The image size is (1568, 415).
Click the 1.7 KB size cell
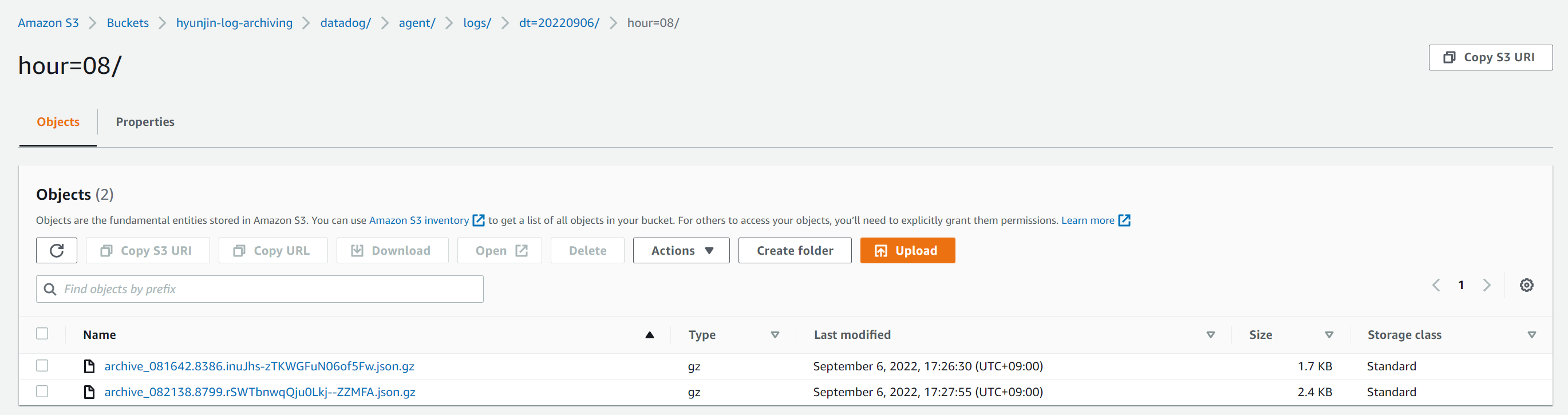pos(1315,366)
